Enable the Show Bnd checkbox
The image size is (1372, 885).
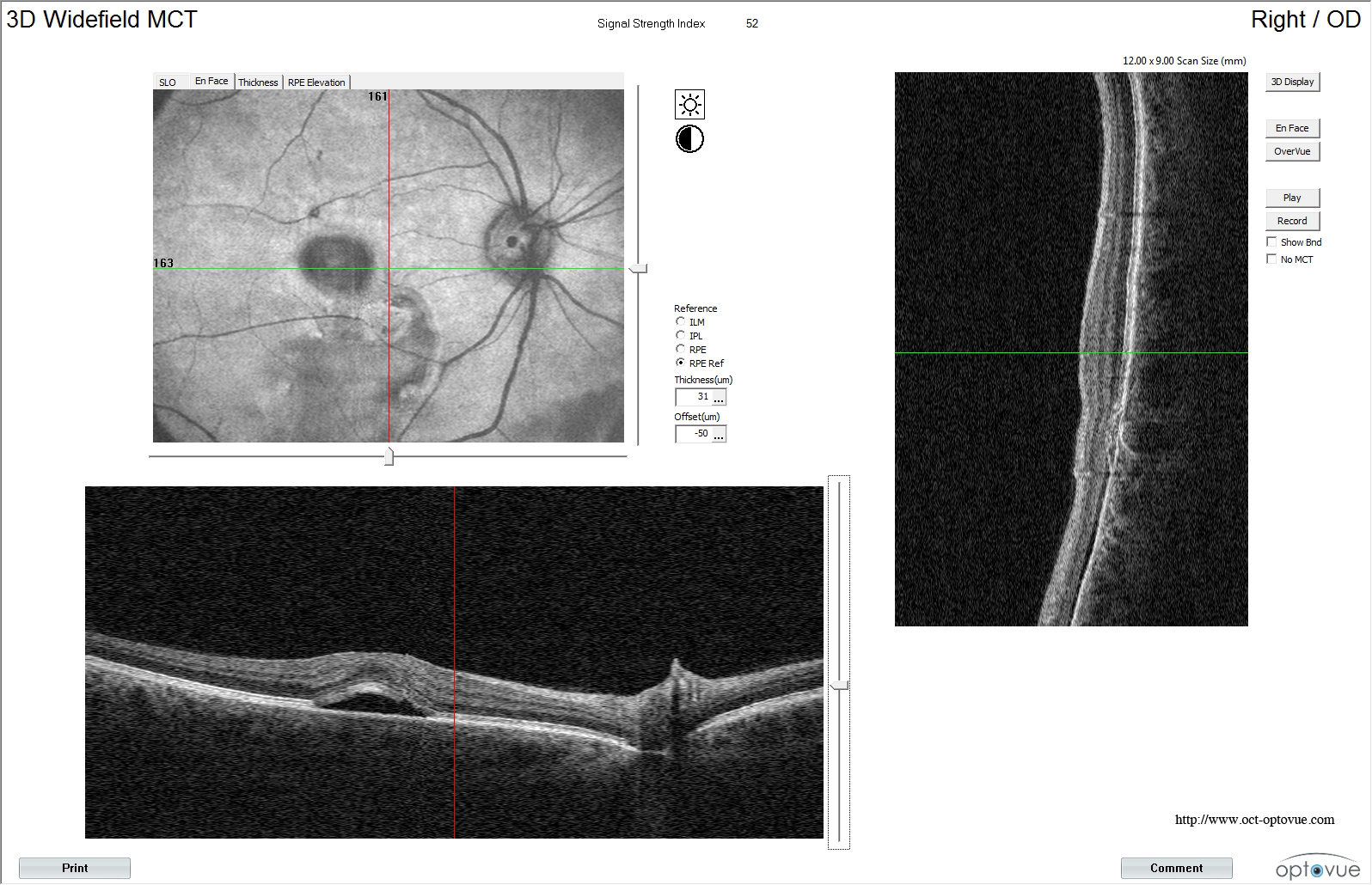pos(1271,242)
